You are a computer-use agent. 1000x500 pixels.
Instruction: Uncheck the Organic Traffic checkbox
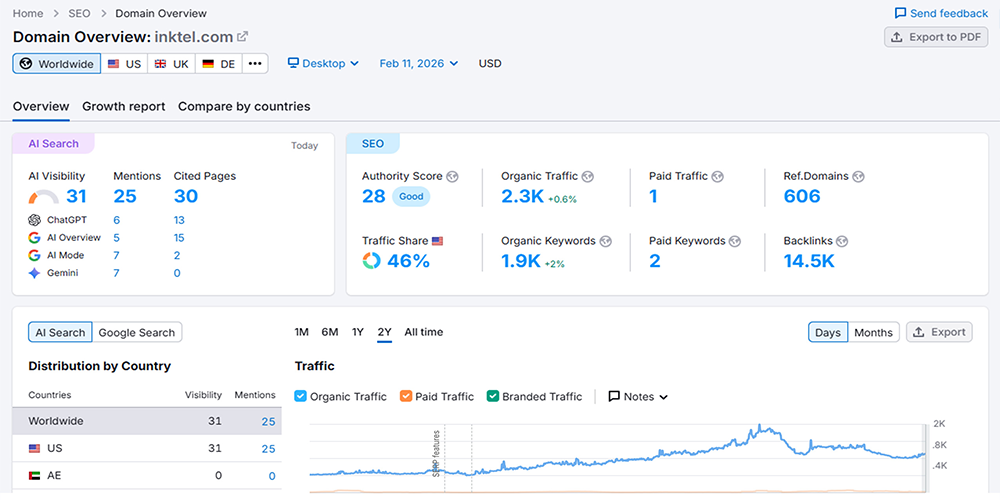pyautogui.click(x=301, y=397)
